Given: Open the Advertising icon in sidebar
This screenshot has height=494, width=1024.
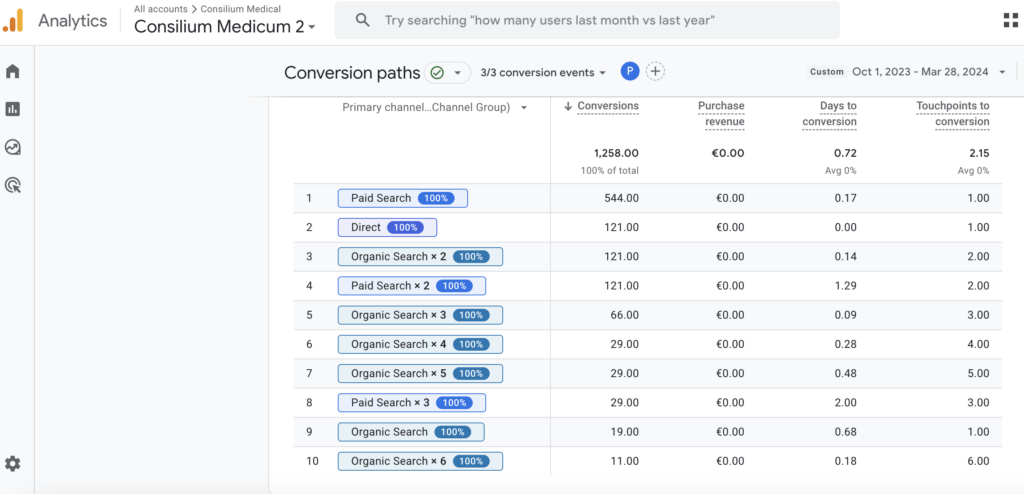Looking at the screenshot, I should (x=12, y=186).
